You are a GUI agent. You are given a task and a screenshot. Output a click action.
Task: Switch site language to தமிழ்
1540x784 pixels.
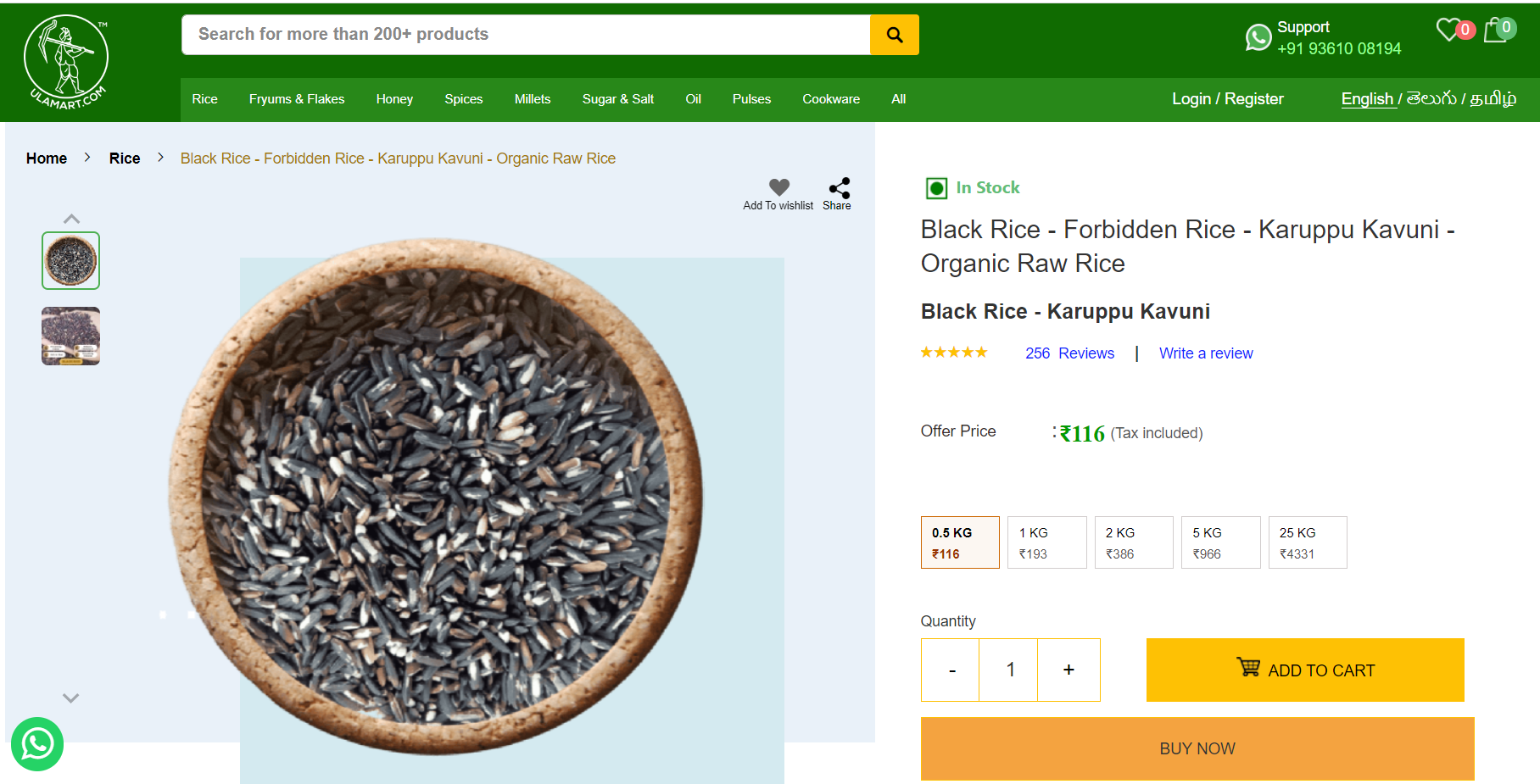point(1494,99)
